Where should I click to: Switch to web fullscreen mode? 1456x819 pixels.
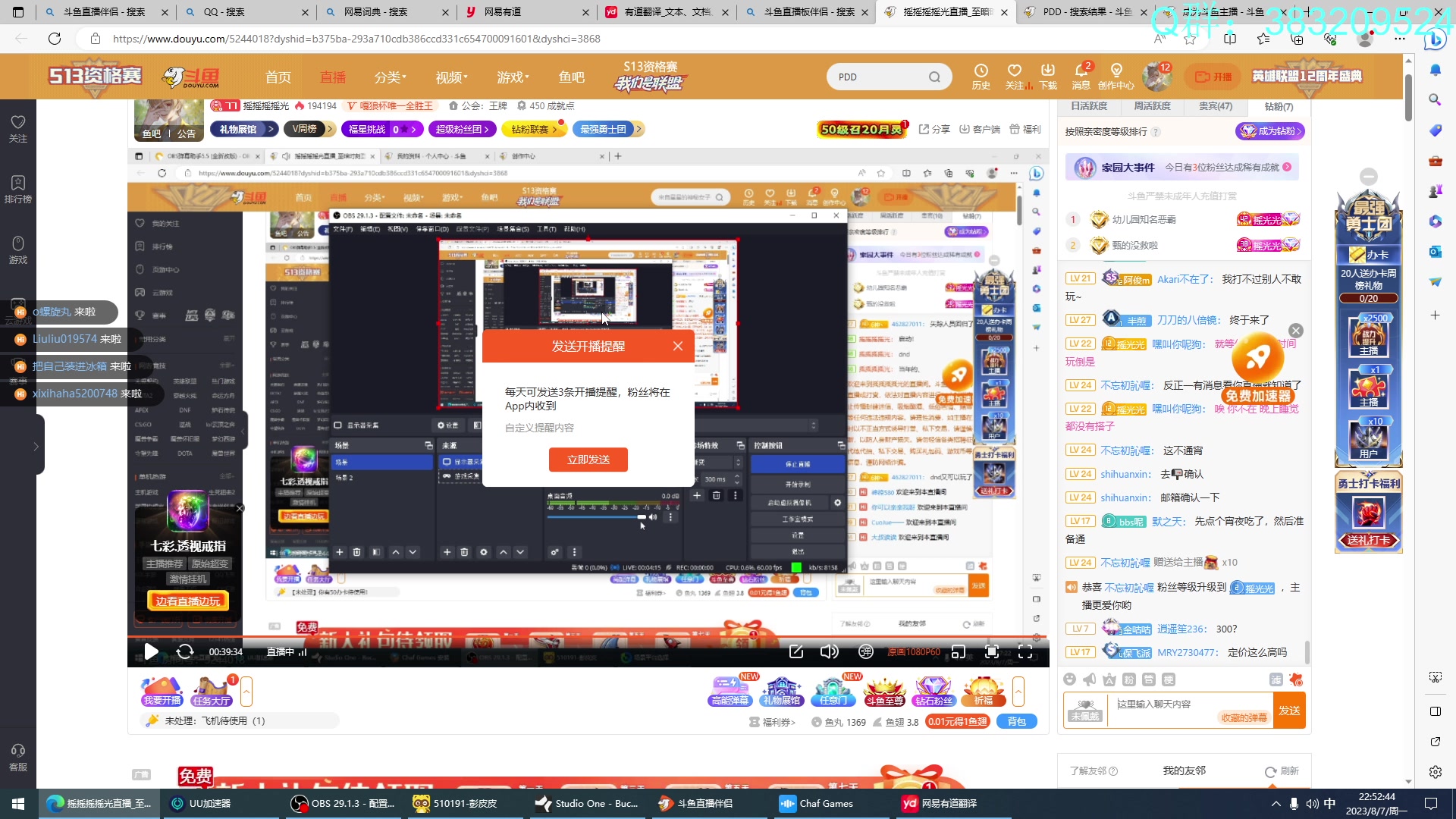pyautogui.click(x=991, y=651)
